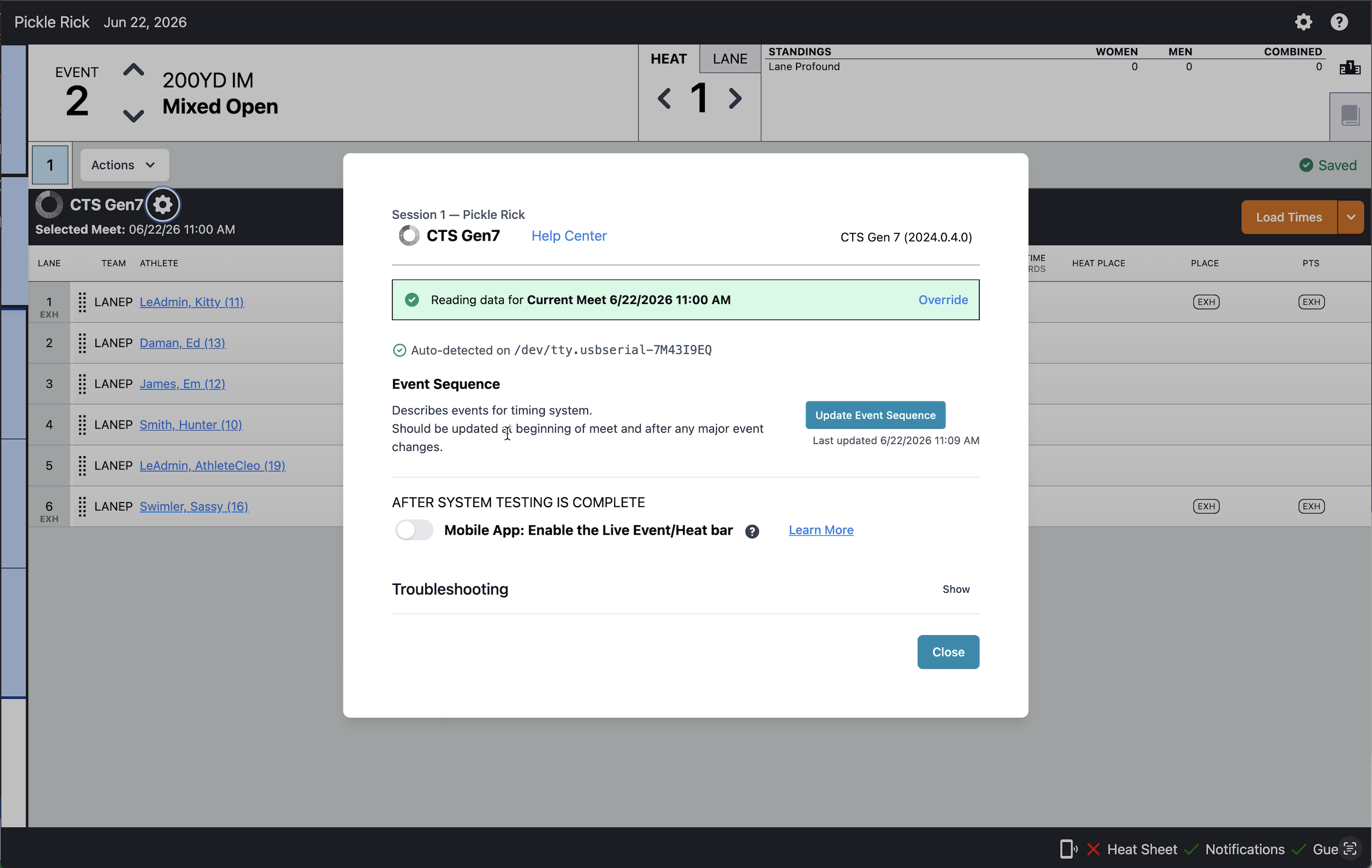
Task: Open the settings gear in top bar
Action: click(x=1303, y=22)
